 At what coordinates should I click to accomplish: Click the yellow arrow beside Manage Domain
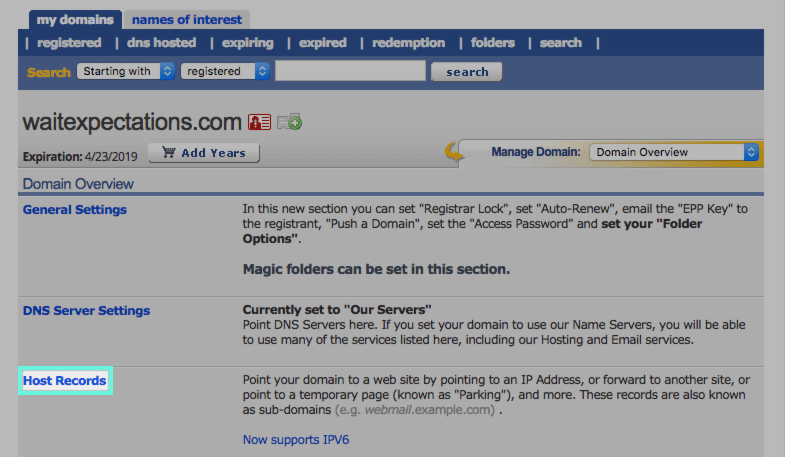point(455,153)
